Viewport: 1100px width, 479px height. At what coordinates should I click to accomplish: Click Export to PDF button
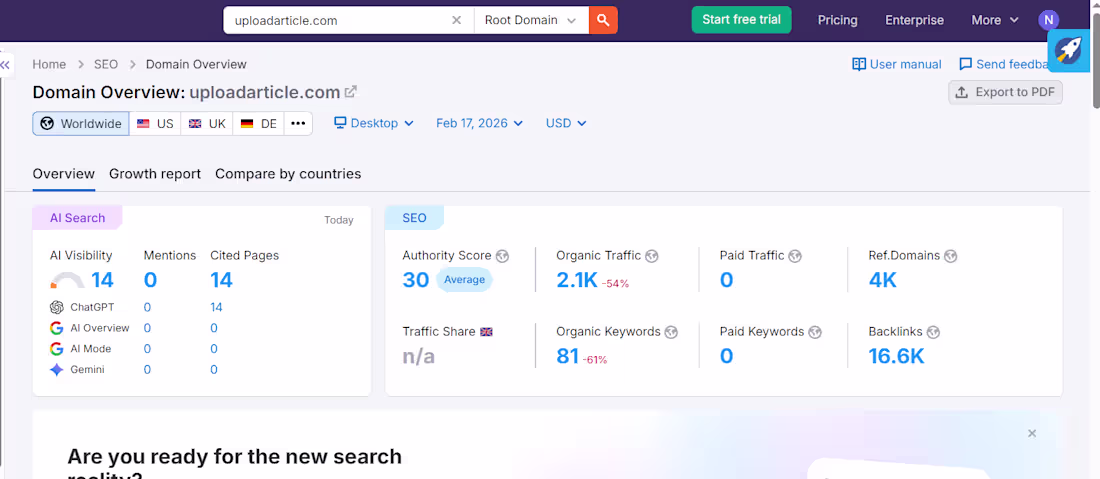(x=1005, y=92)
